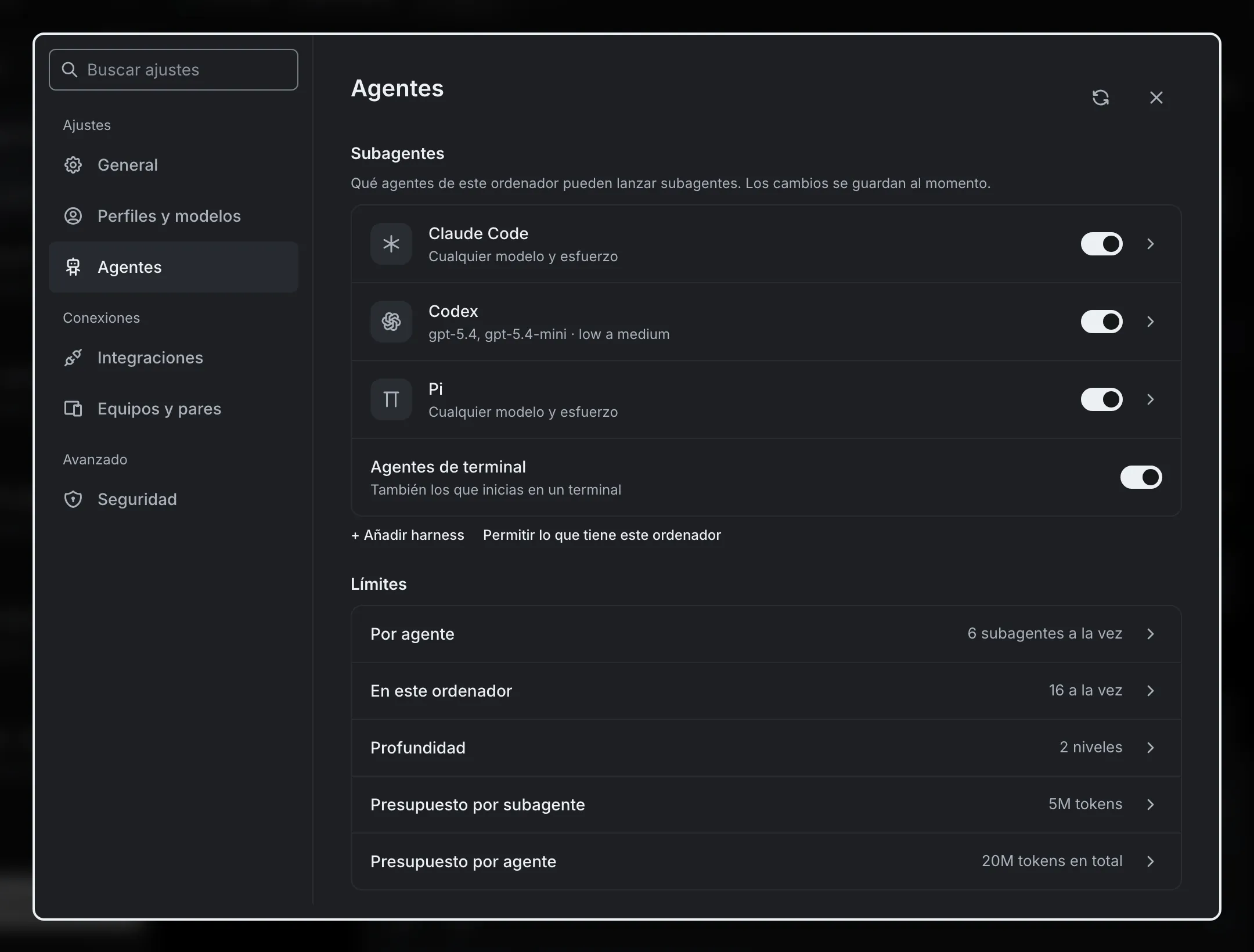
Task: Expand Codex row chevron
Action: click(x=1150, y=322)
